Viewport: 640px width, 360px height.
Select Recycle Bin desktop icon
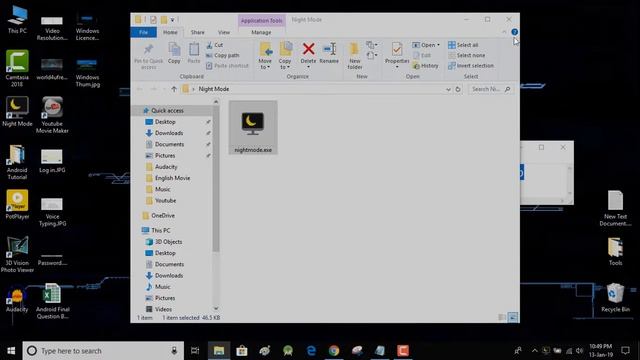click(615, 298)
